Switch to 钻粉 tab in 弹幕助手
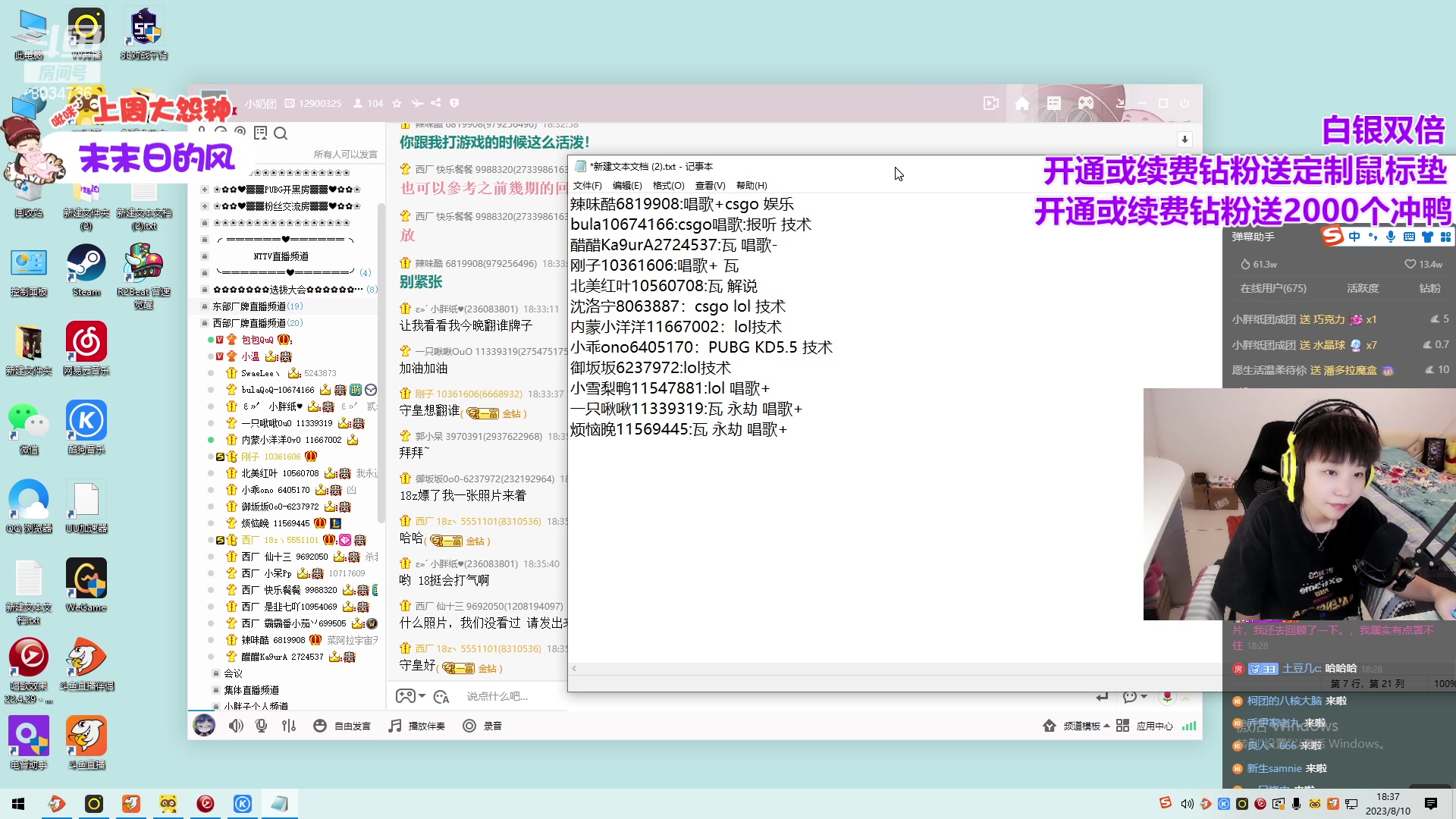This screenshot has height=819, width=1456. coord(1429,288)
